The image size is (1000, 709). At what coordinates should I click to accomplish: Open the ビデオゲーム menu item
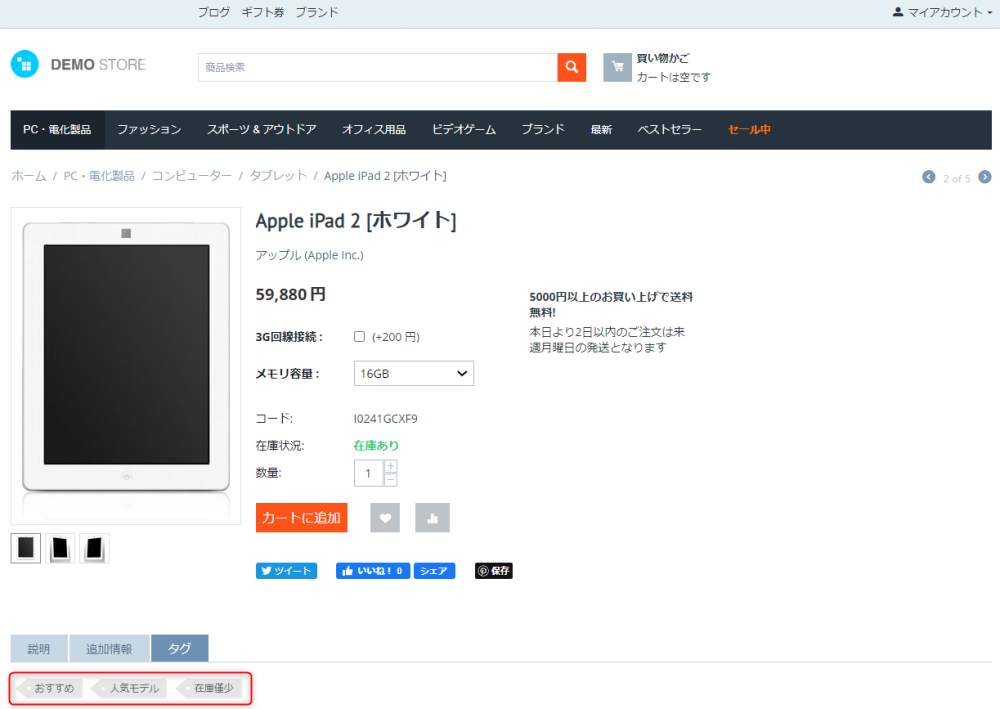point(464,129)
